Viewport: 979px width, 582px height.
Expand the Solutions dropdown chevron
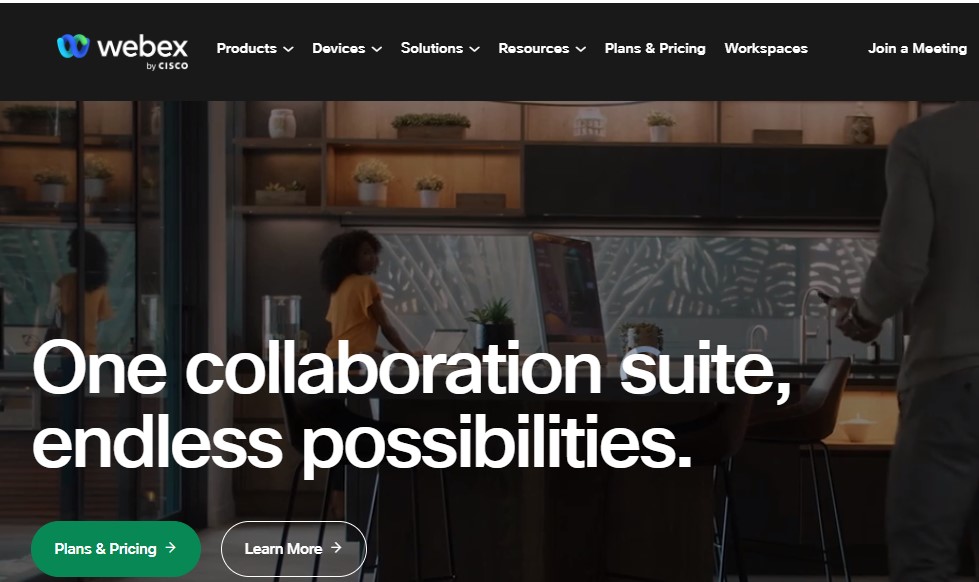pos(475,49)
